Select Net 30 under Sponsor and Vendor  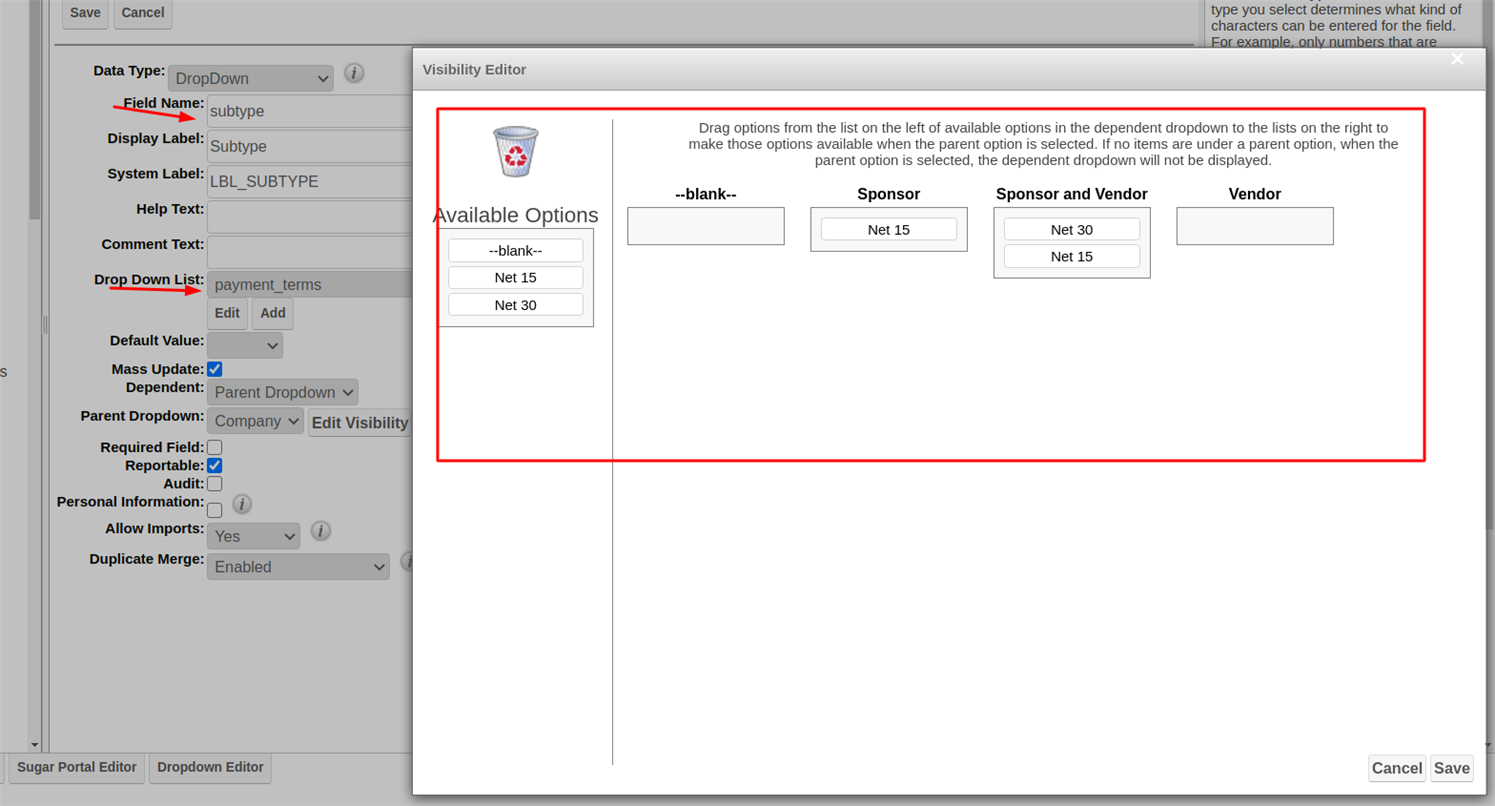point(1072,229)
